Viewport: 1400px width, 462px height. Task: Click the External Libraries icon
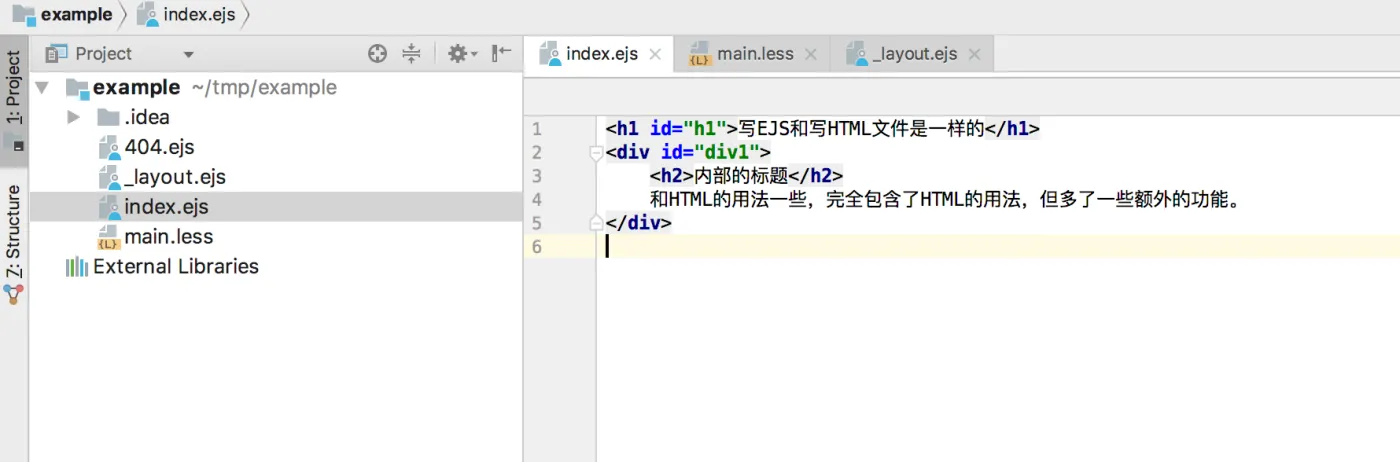coord(76,267)
